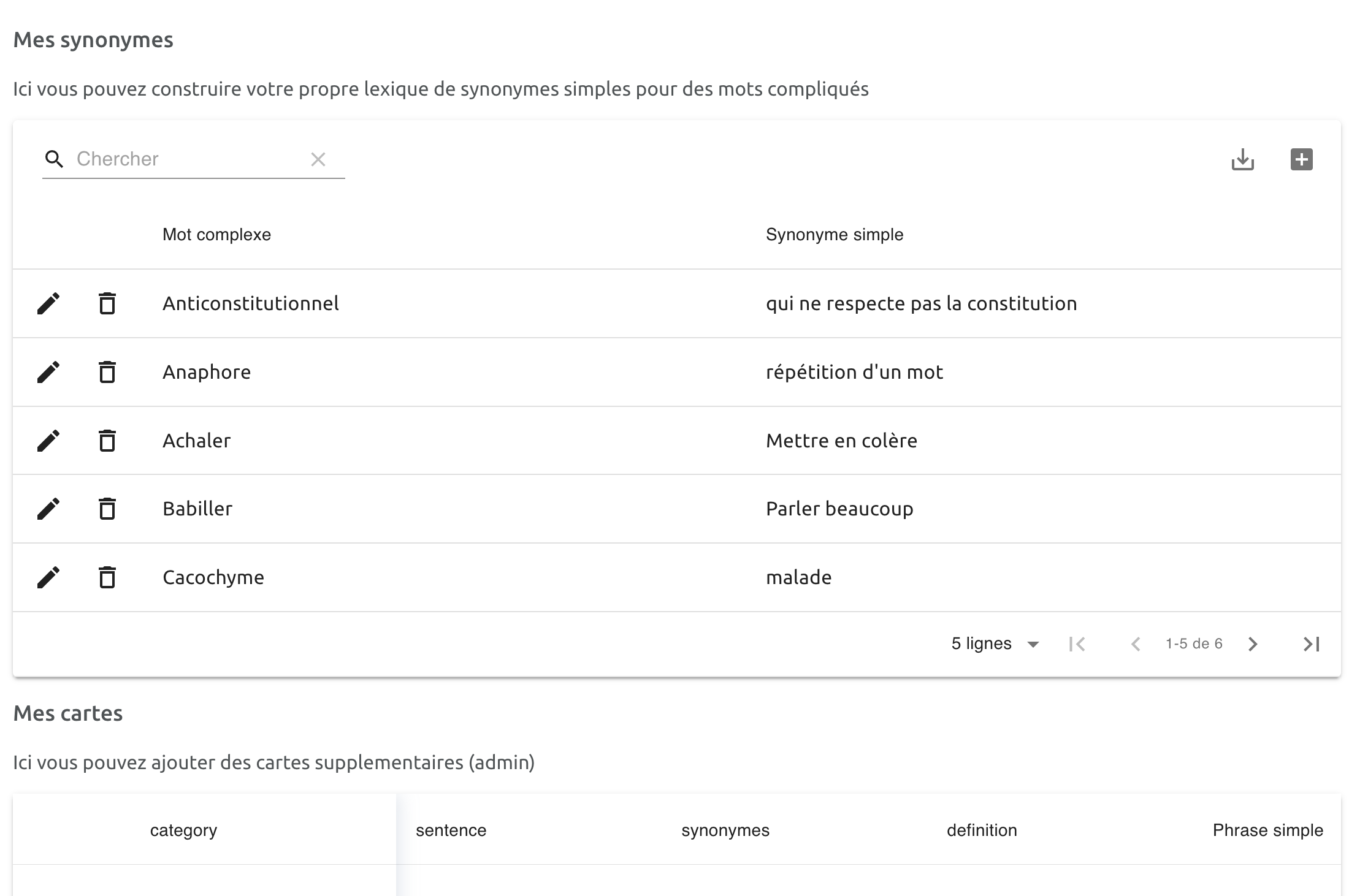This screenshot has height=896, width=1349.
Task: Delete the Anticonstitutionnel row
Action: click(107, 303)
